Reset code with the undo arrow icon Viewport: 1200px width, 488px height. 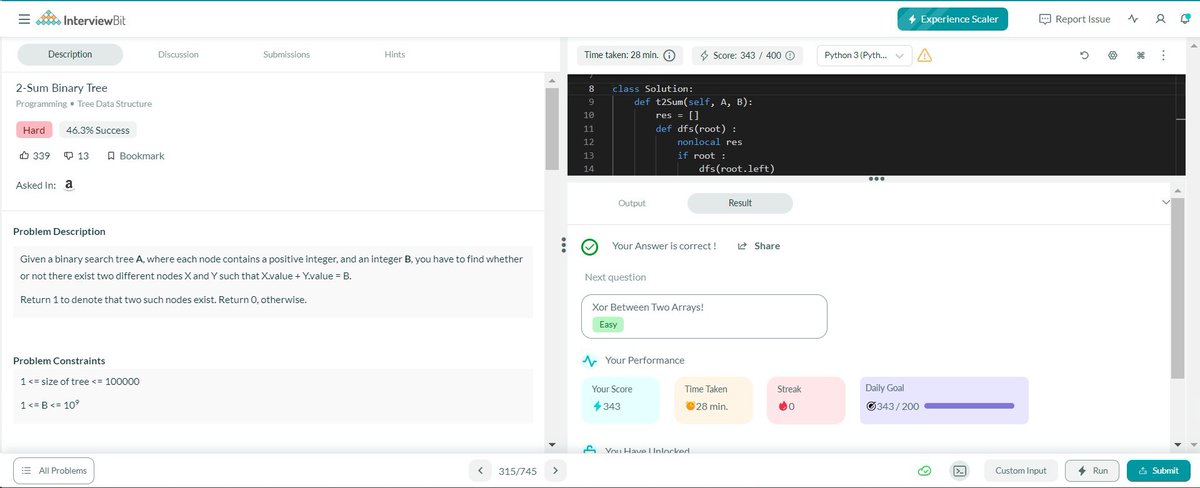1085,55
